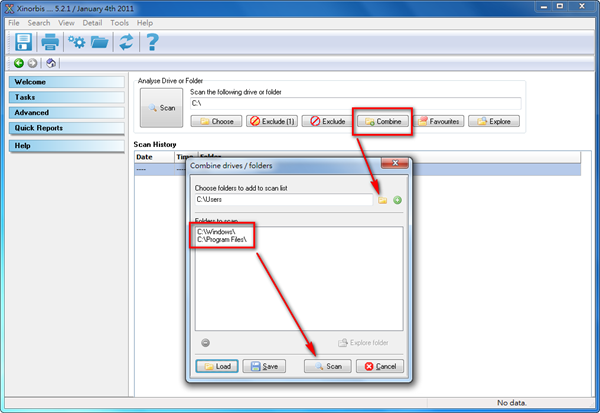This screenshot has height=413, width=600.
Task: Click the No data status bar text
Action: pyautogui.click(x=512, y=403)
